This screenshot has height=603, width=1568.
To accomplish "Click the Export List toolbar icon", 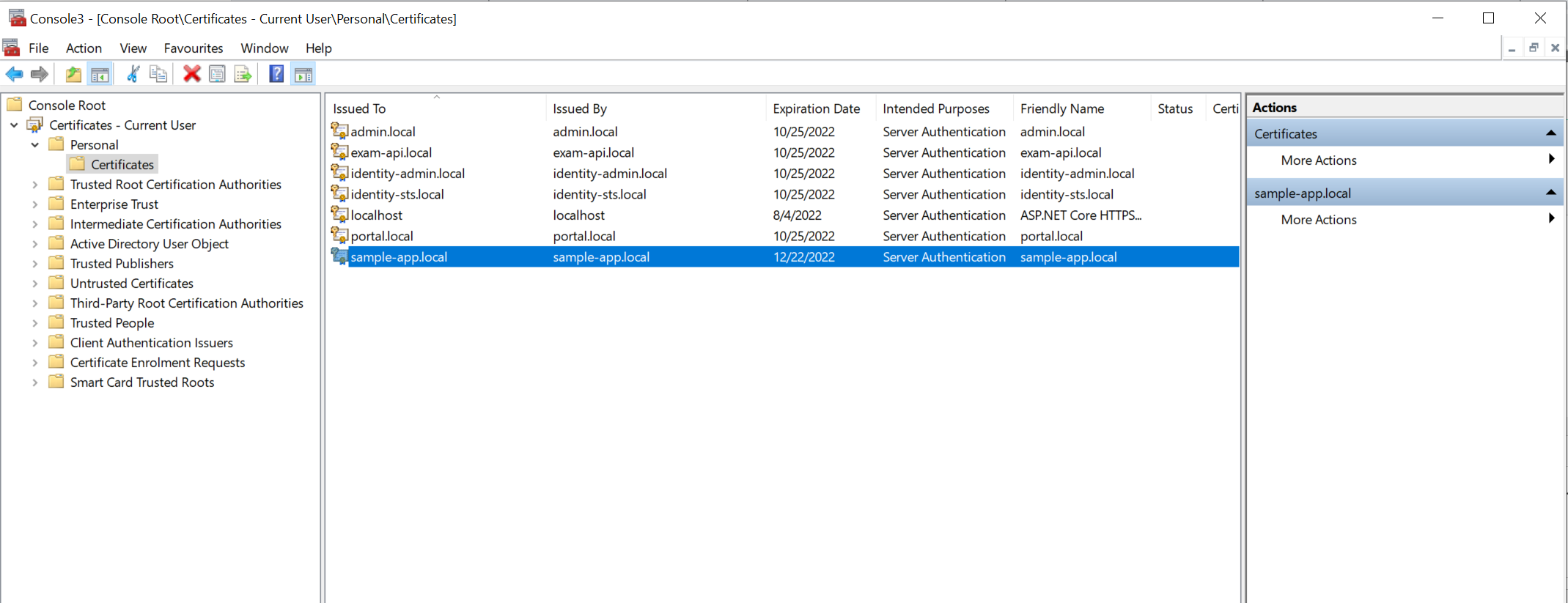I will pyautogui.click(x=243, y=74).
